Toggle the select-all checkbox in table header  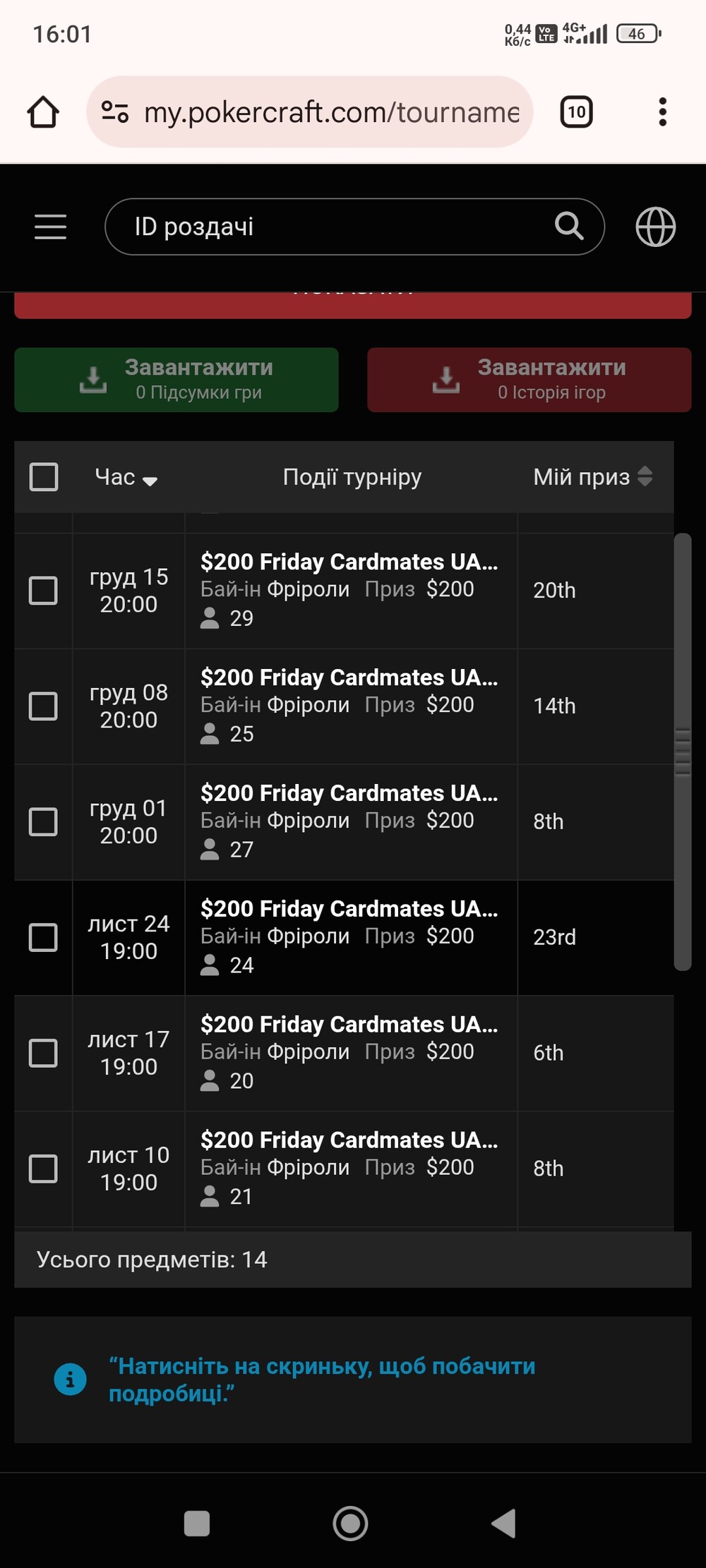[x=44, y=477]
